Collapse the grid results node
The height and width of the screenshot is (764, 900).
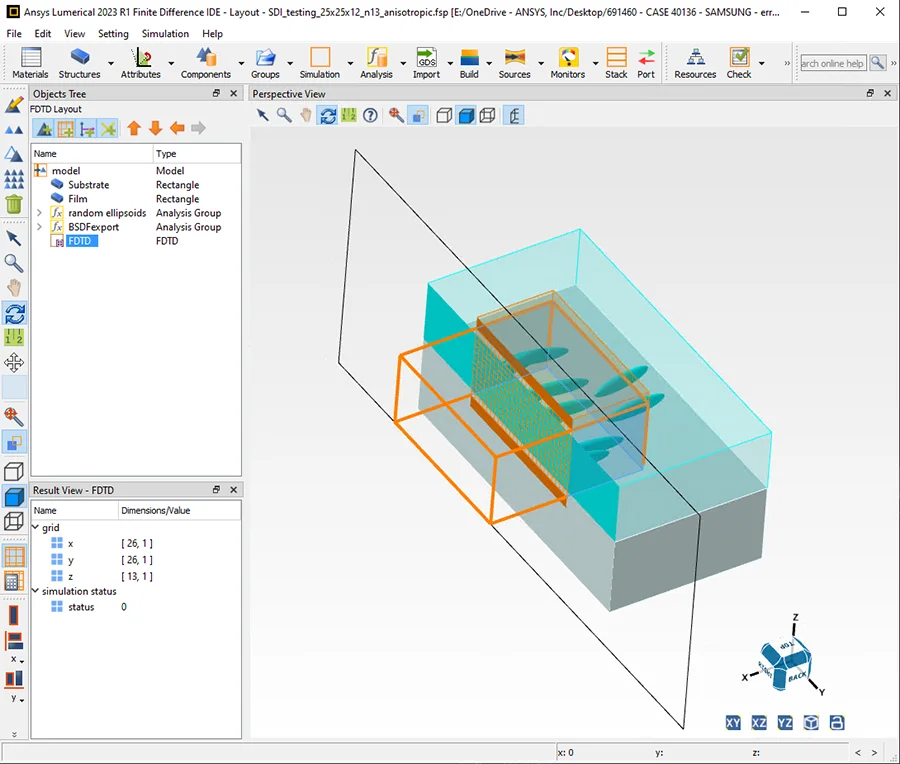36,527
